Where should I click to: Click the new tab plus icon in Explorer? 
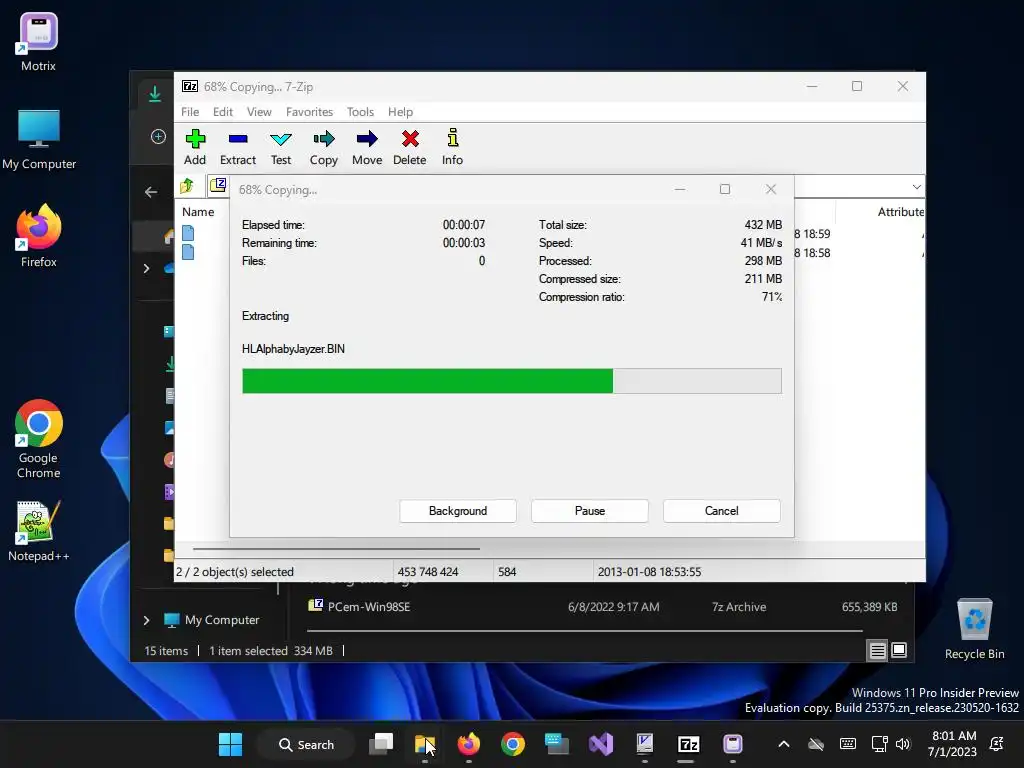[158, 136]
